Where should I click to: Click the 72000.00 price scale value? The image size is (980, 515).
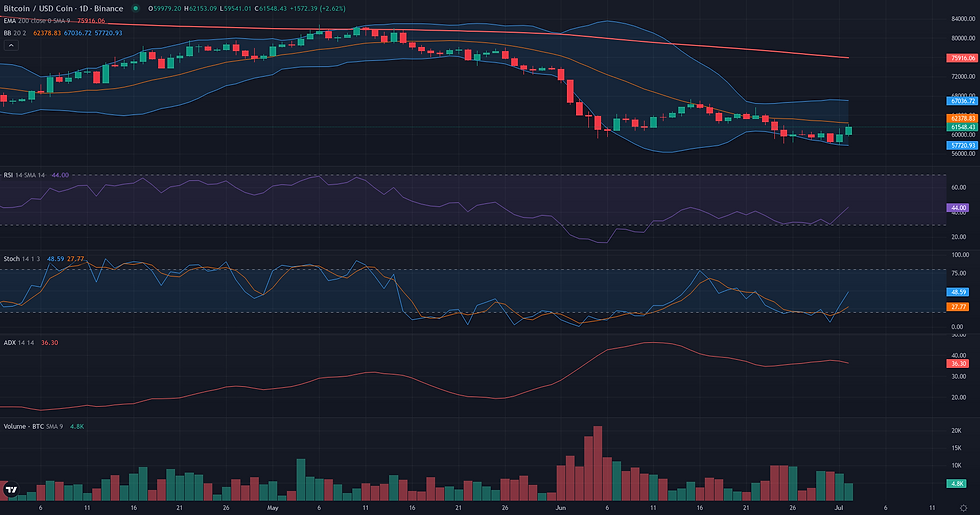(x=963, y=77)
